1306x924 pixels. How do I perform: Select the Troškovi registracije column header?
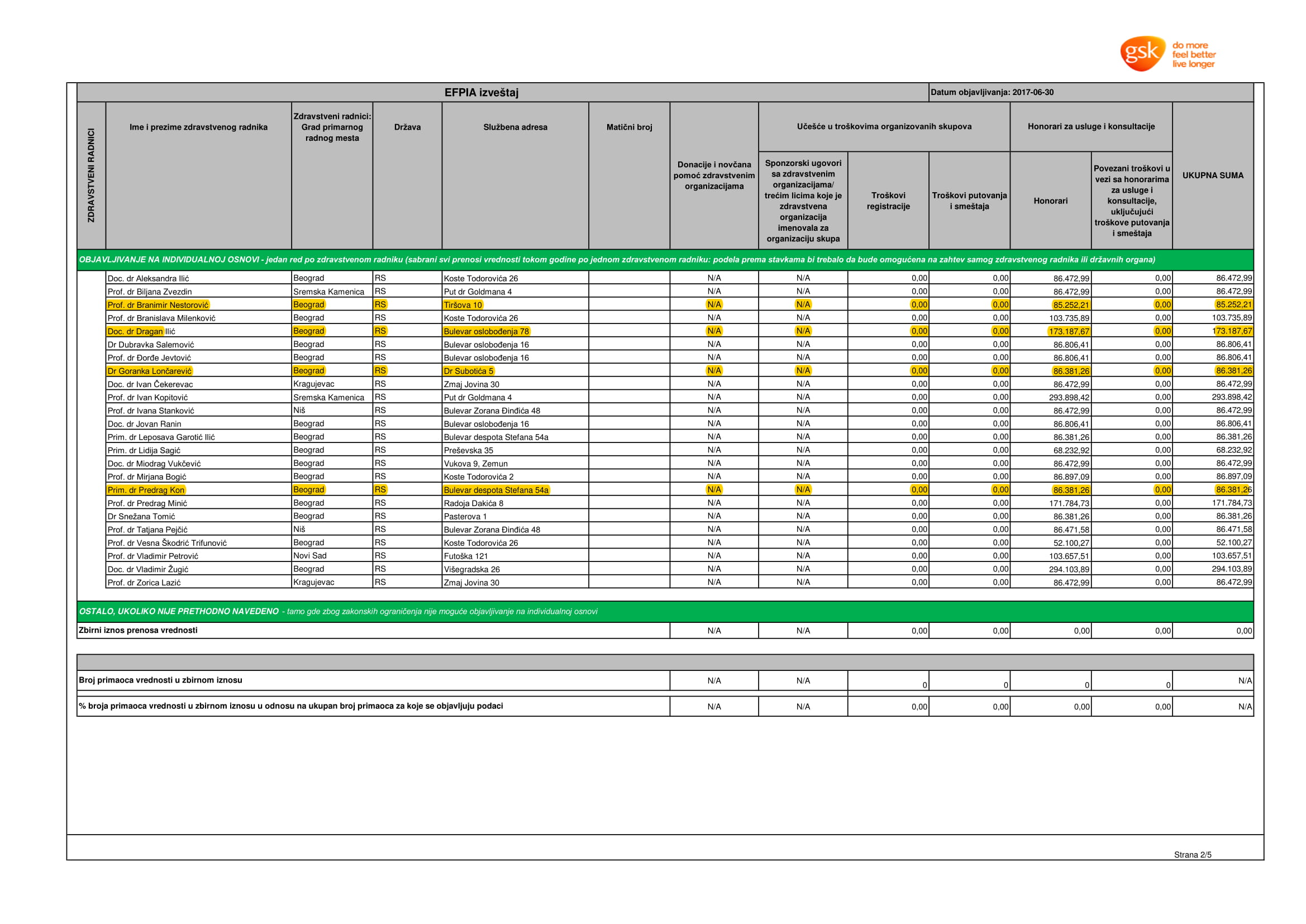click(888, 201)
